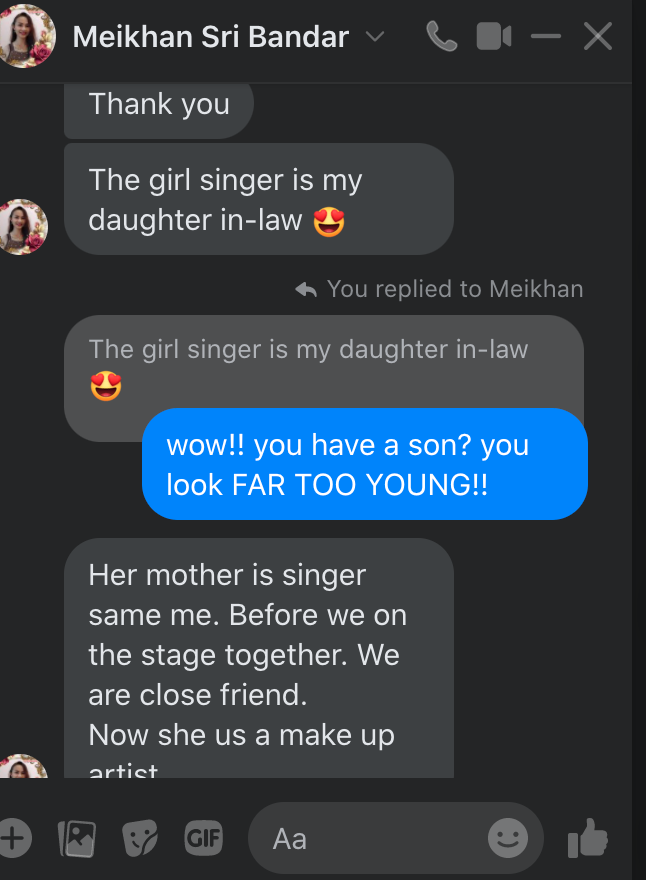Viewport: 646px width, 880px height.
Task: Choose a sticker
Action: click(x=140, y=838)
